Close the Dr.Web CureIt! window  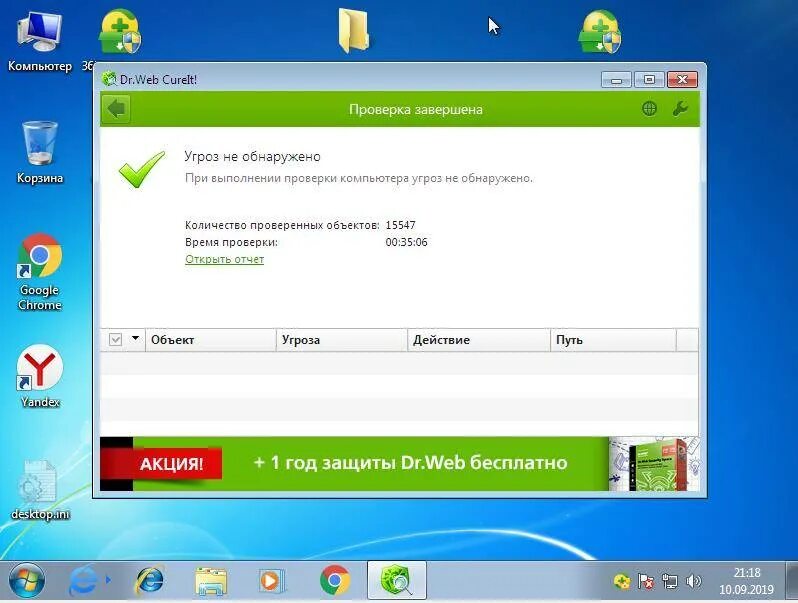tap(682, 79)
